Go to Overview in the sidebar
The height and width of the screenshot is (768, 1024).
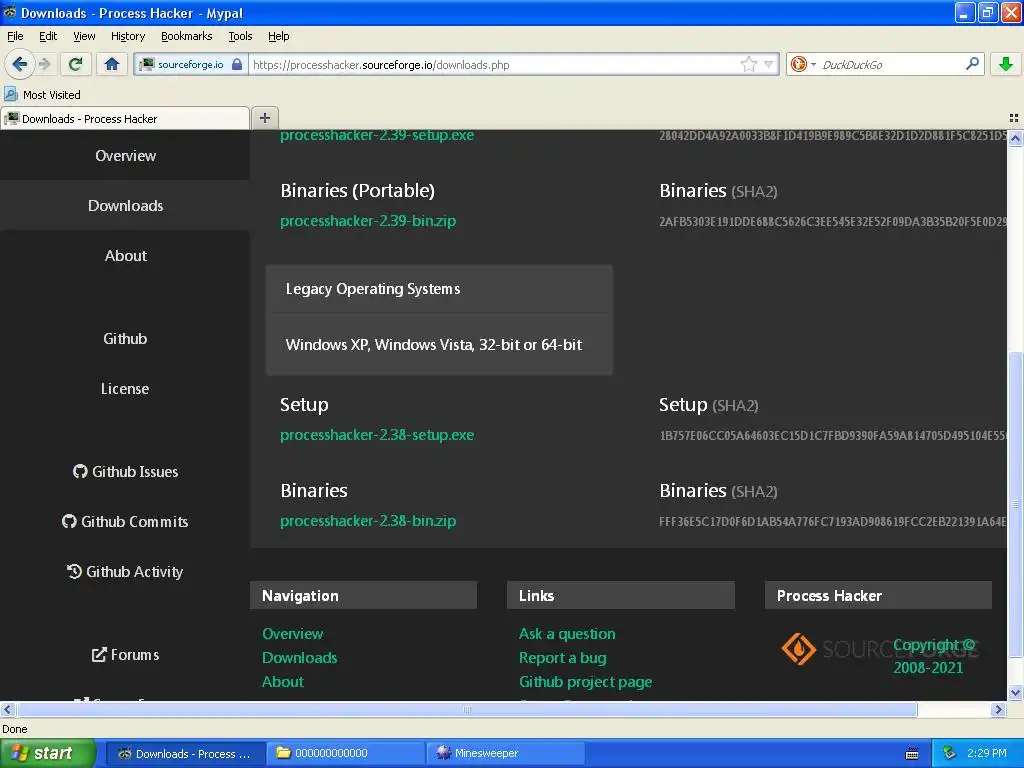tap(125, 155)
